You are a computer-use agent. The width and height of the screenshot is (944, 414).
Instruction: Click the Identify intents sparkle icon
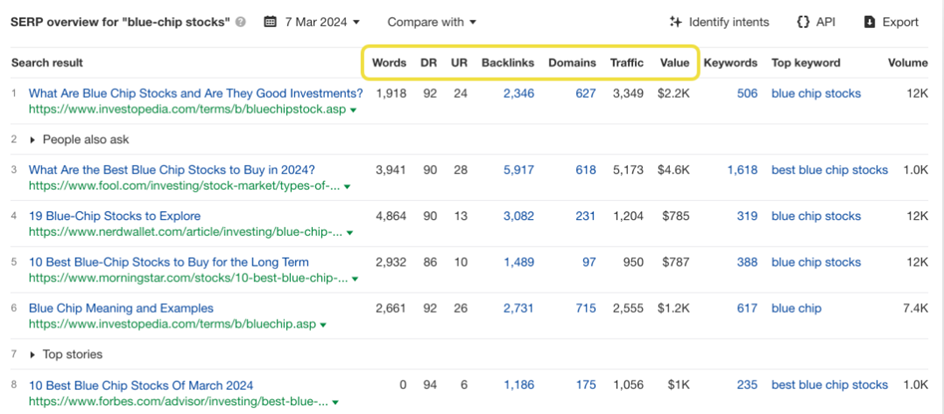coord(675,22)
